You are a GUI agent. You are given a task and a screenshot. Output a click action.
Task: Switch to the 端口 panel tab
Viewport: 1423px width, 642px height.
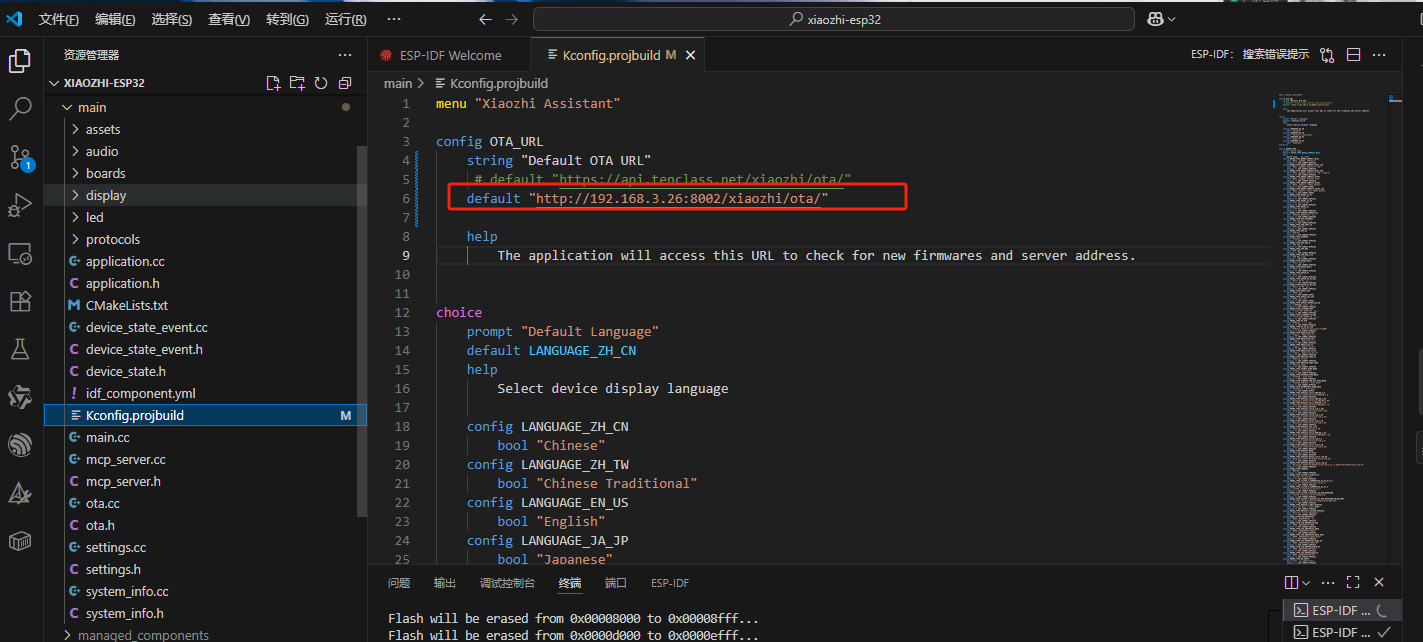coord(616,583)
